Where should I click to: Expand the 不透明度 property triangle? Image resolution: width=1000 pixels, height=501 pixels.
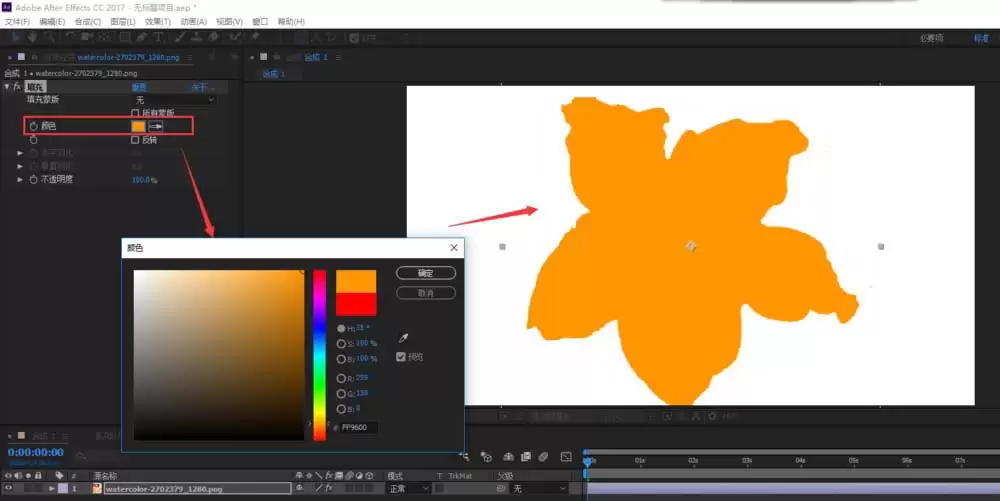click(20, 180)
